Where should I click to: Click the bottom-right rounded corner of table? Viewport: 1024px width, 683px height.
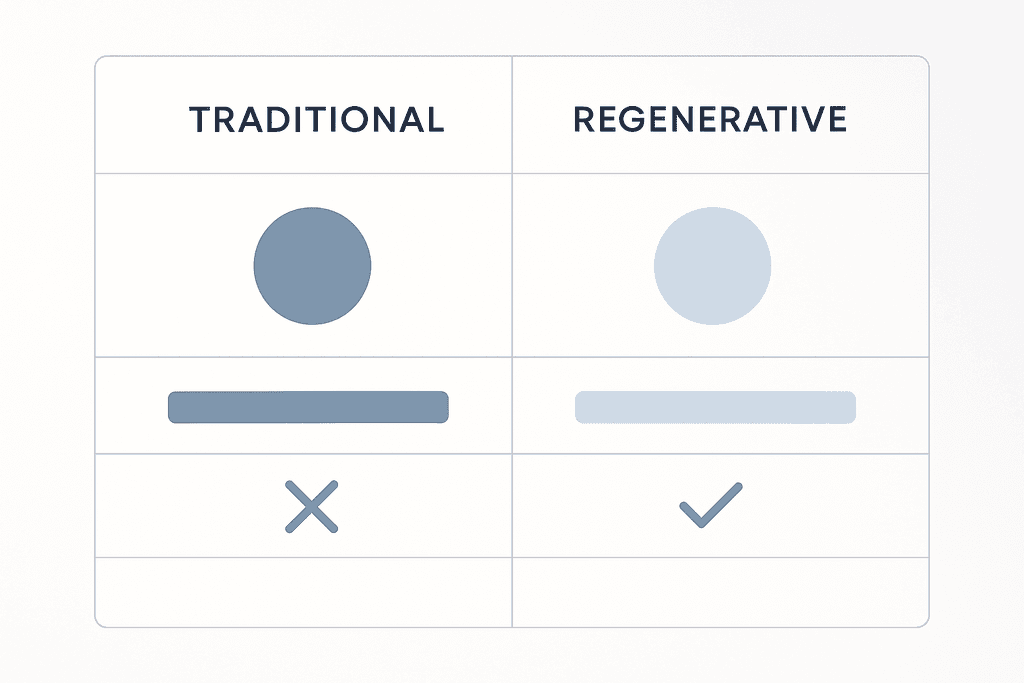[925, 623]
